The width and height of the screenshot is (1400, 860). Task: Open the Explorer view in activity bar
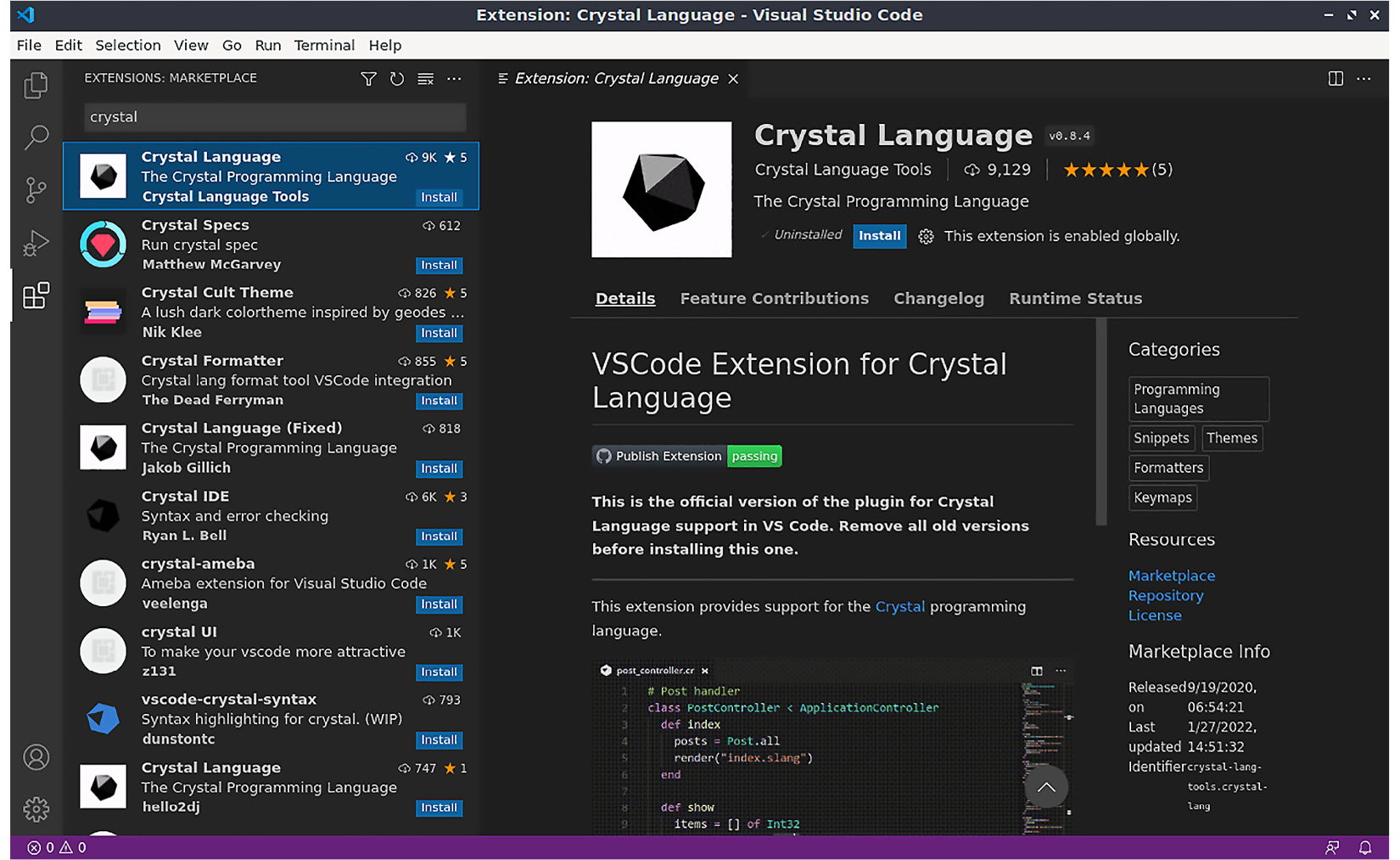[x=36, y=85]
